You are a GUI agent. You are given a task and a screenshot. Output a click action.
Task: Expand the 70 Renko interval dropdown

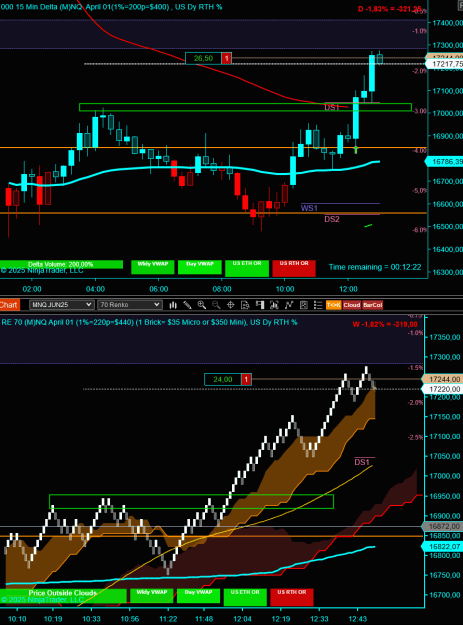[130, 305]
